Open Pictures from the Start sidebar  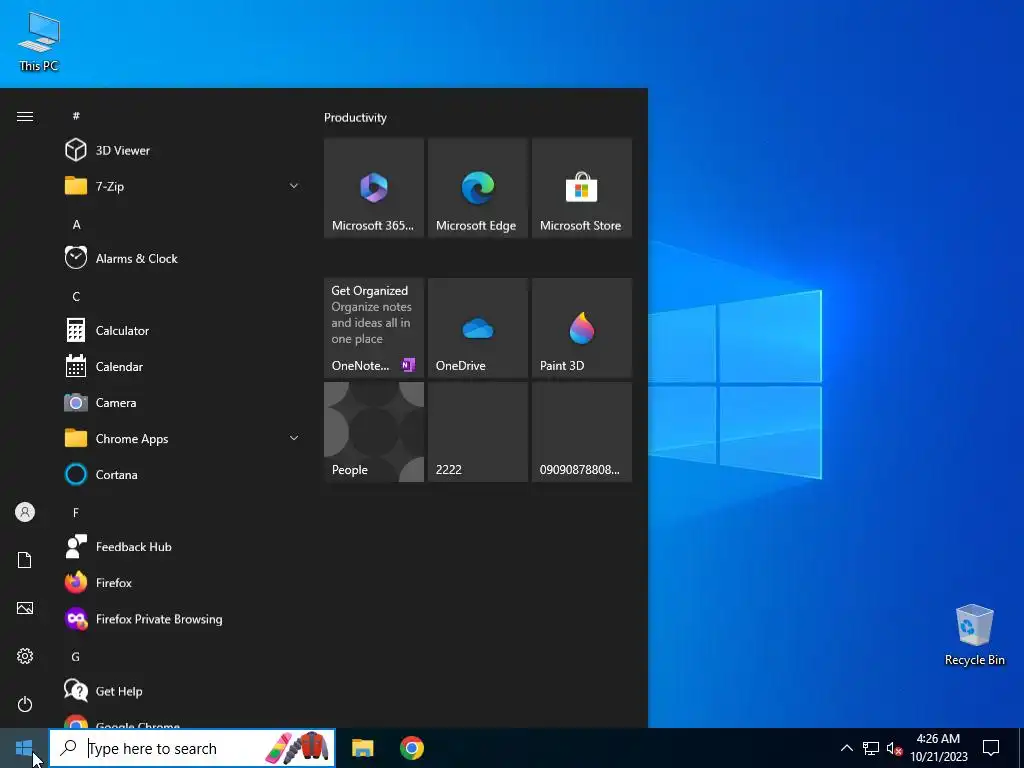25,608
